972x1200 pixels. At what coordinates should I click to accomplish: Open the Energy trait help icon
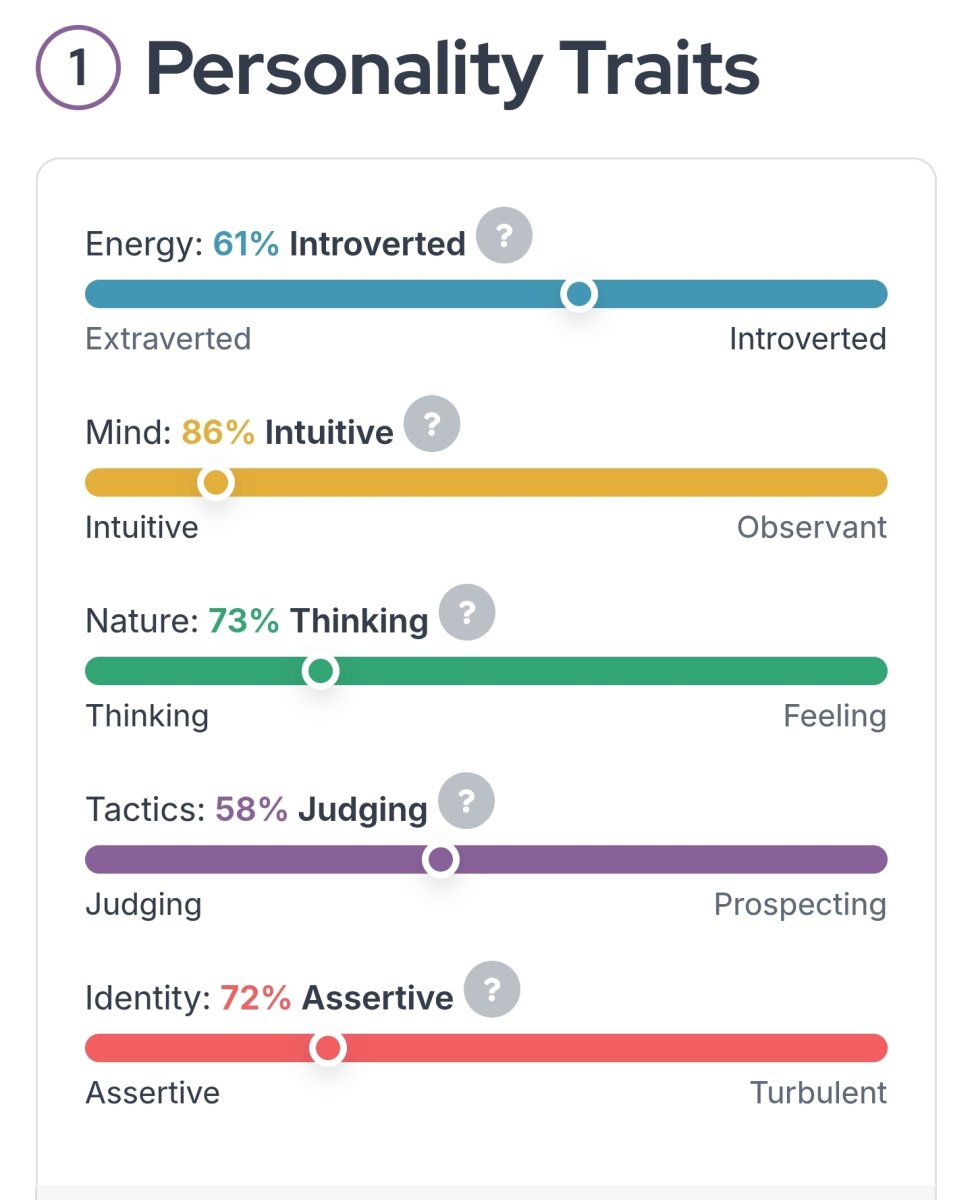coord(504,236)
